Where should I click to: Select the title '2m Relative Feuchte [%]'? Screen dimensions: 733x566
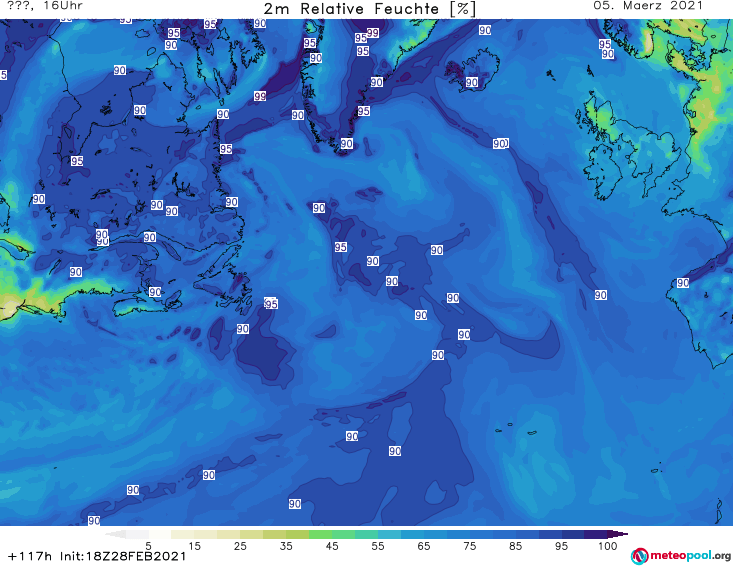coord(370,8)
